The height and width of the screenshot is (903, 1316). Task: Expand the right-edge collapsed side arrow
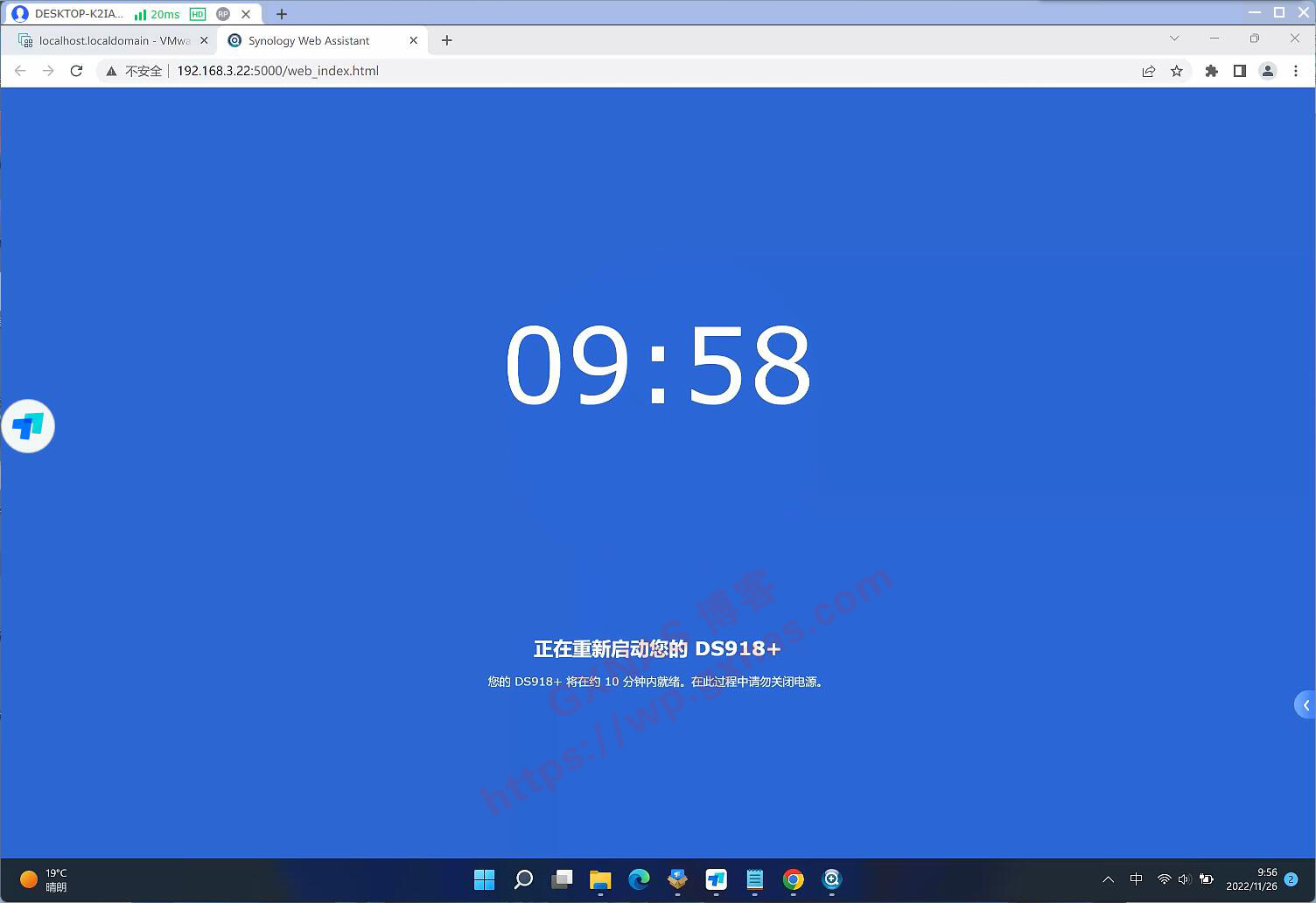click(1305, 704)
